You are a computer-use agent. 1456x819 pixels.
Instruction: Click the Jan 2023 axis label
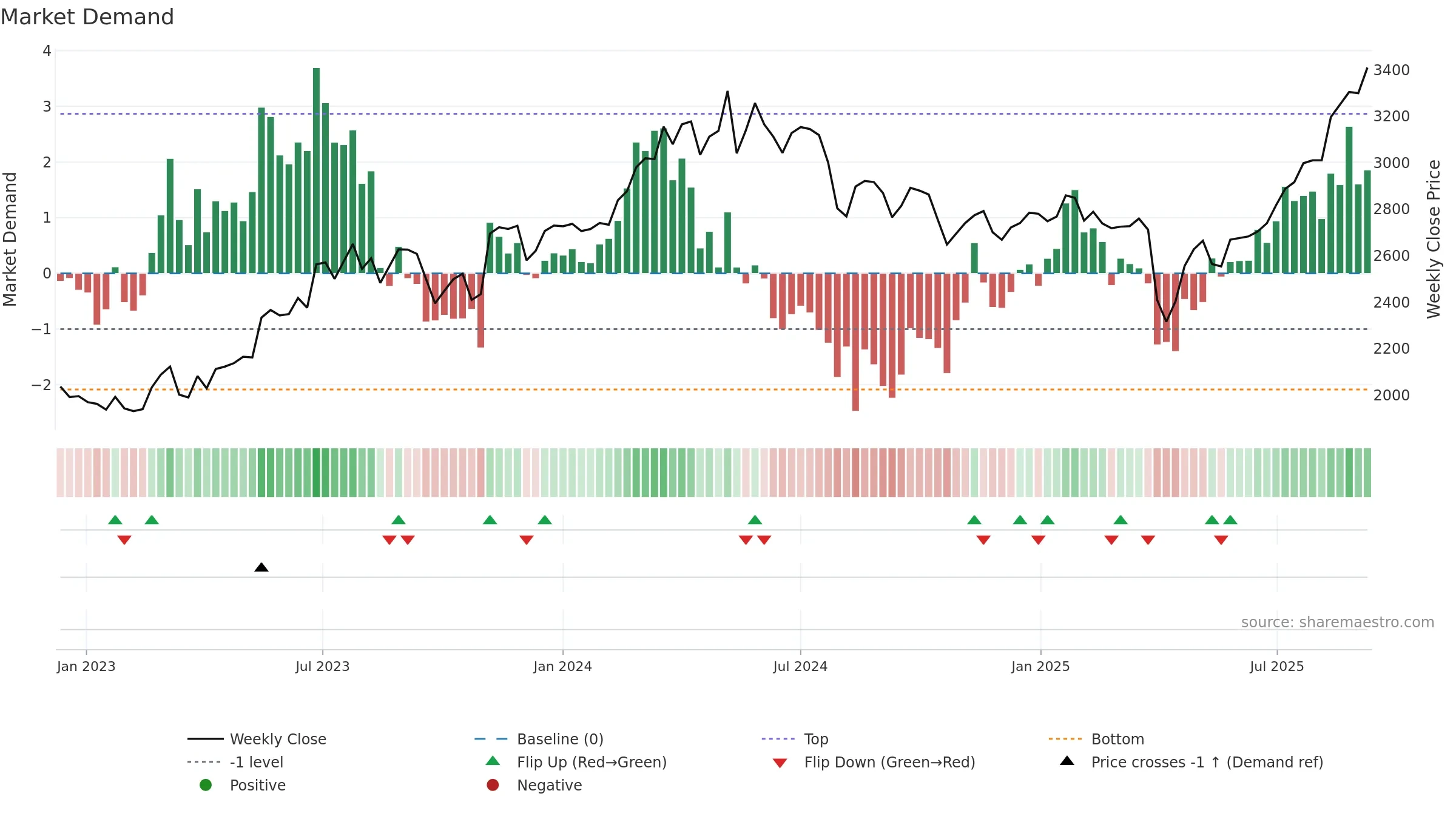pyautogui.click(x=86, y=666)
